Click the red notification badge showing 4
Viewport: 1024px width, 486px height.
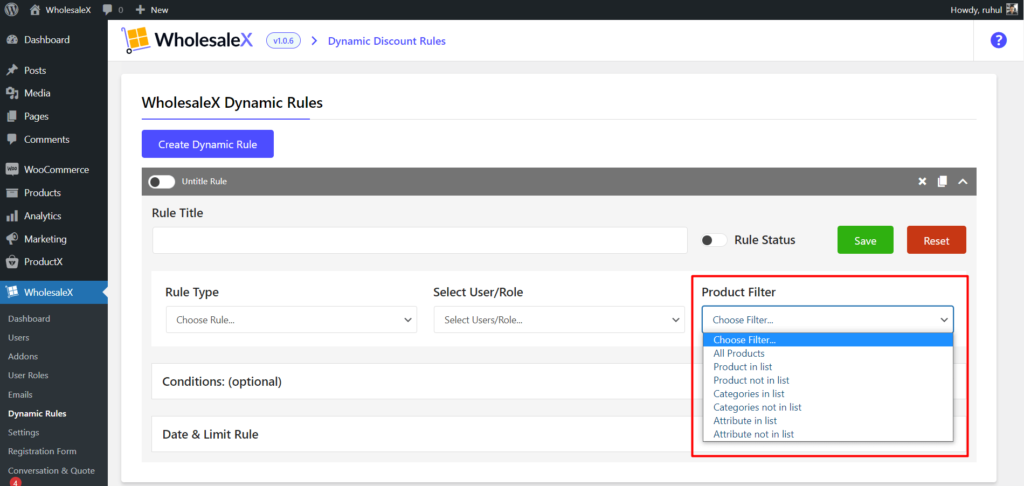15,483
